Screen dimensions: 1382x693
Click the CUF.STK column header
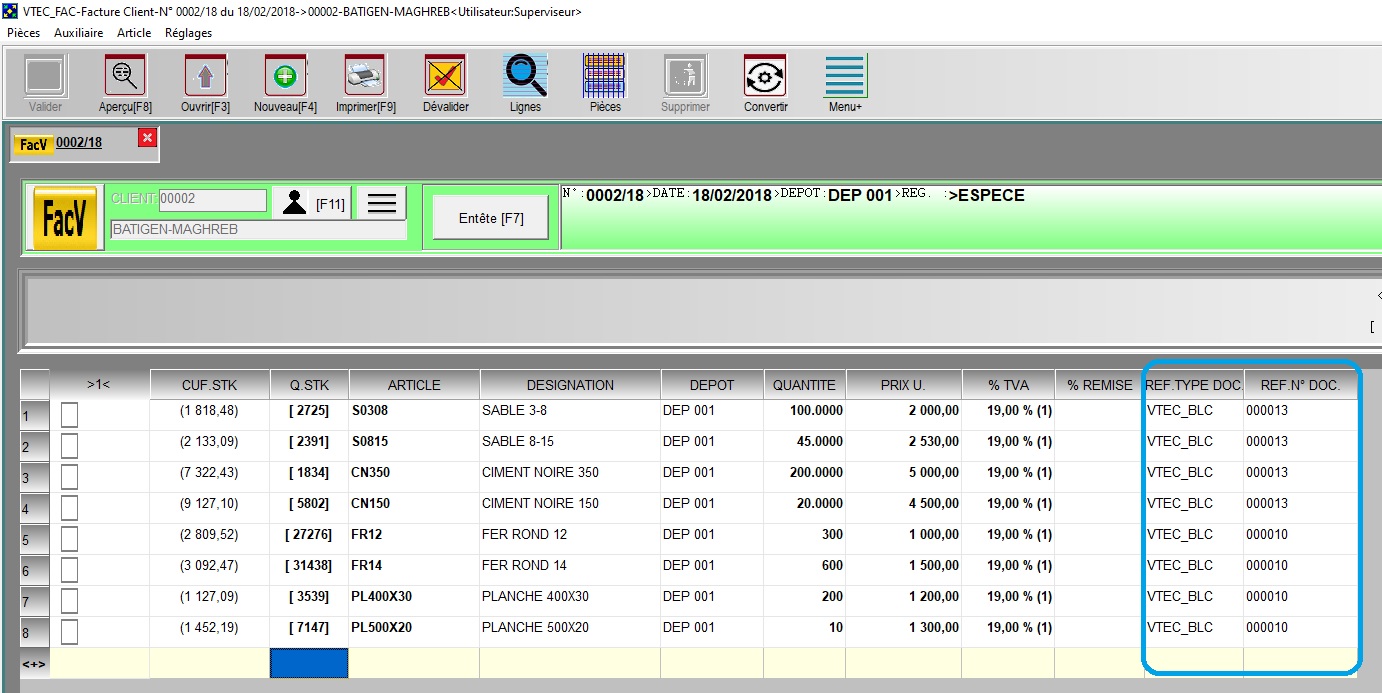pos(210,384)
